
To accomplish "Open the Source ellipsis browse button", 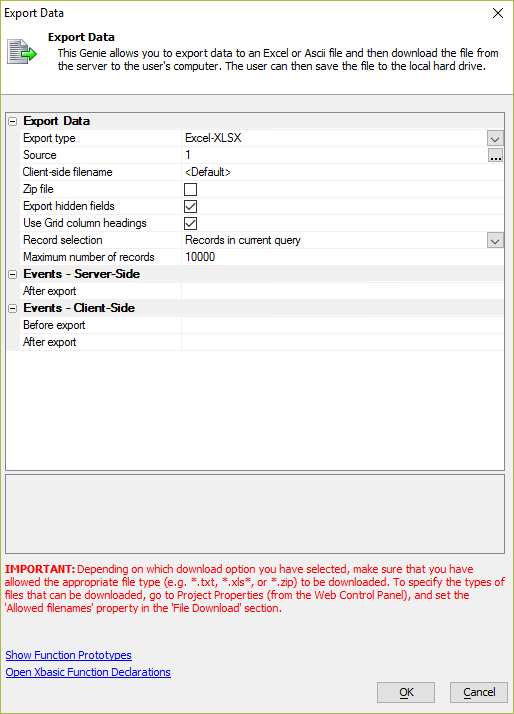I will point(495,155).
